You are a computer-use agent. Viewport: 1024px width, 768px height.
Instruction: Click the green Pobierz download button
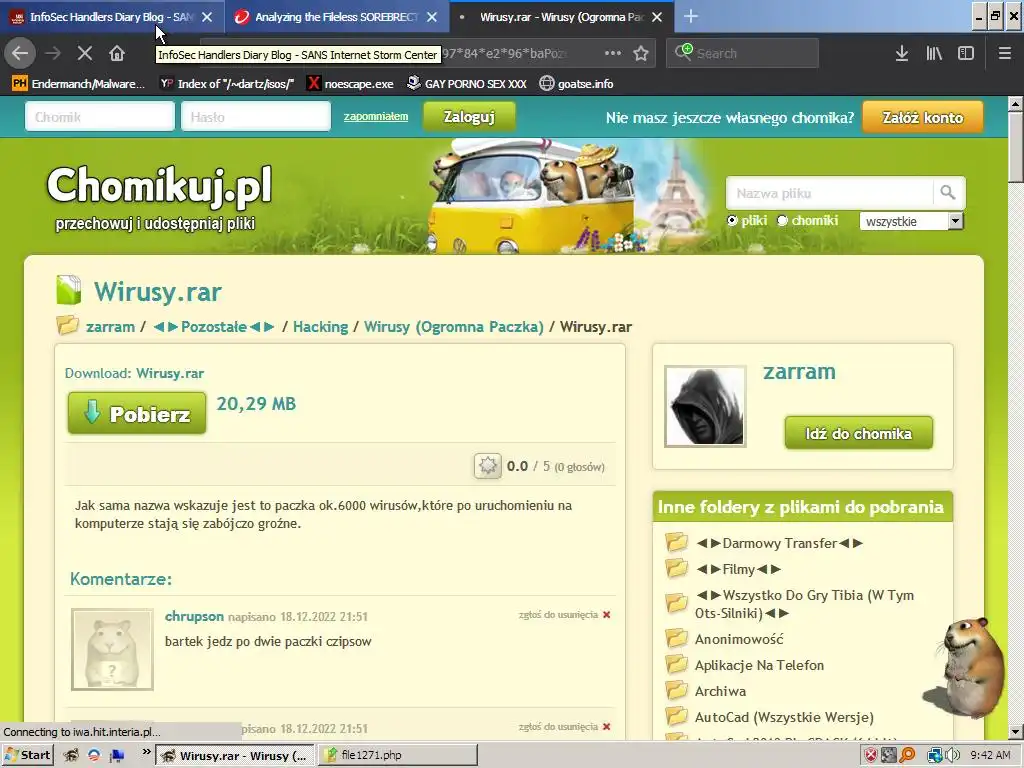click(136, 413)
